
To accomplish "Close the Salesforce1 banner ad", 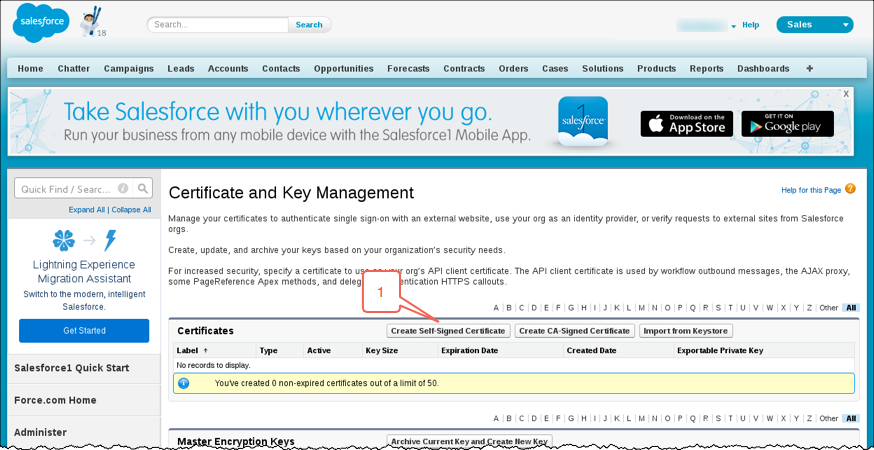I will click(x=846, y=94).
